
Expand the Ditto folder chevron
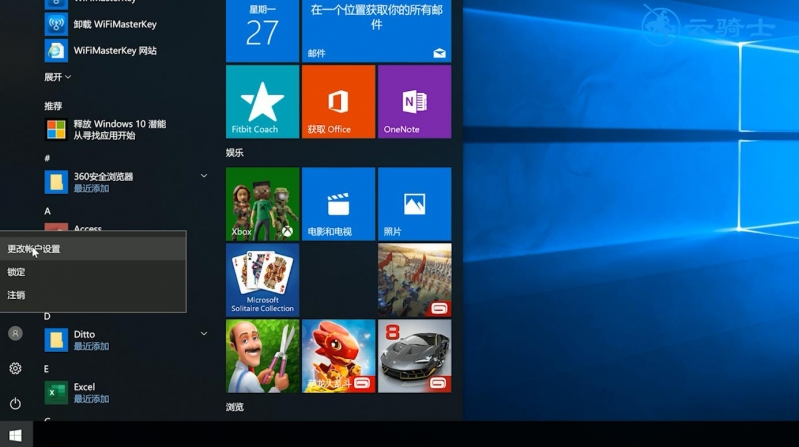204,334
